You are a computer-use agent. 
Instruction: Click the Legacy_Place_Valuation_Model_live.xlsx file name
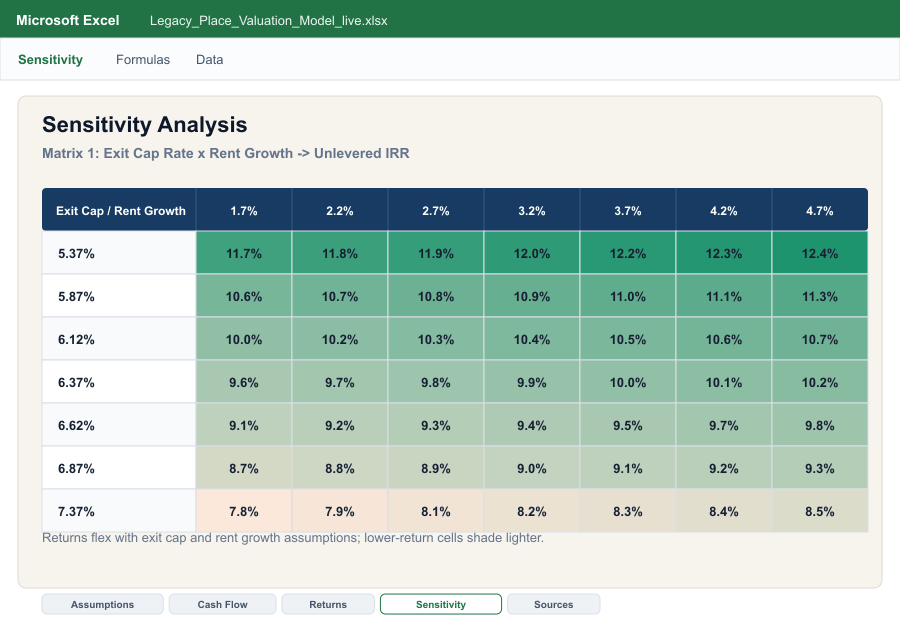point(269,21)
